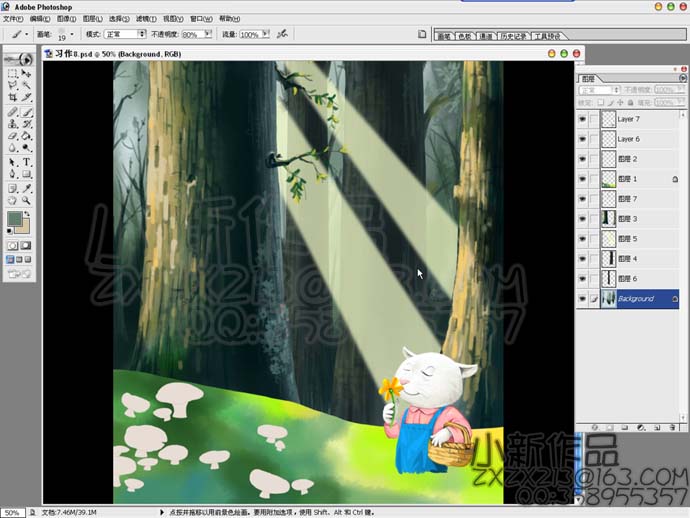The width and height of the screenshot is (690, 518).
Task: Expand the opacity 80% slider arrow
Action: (208, 33)
